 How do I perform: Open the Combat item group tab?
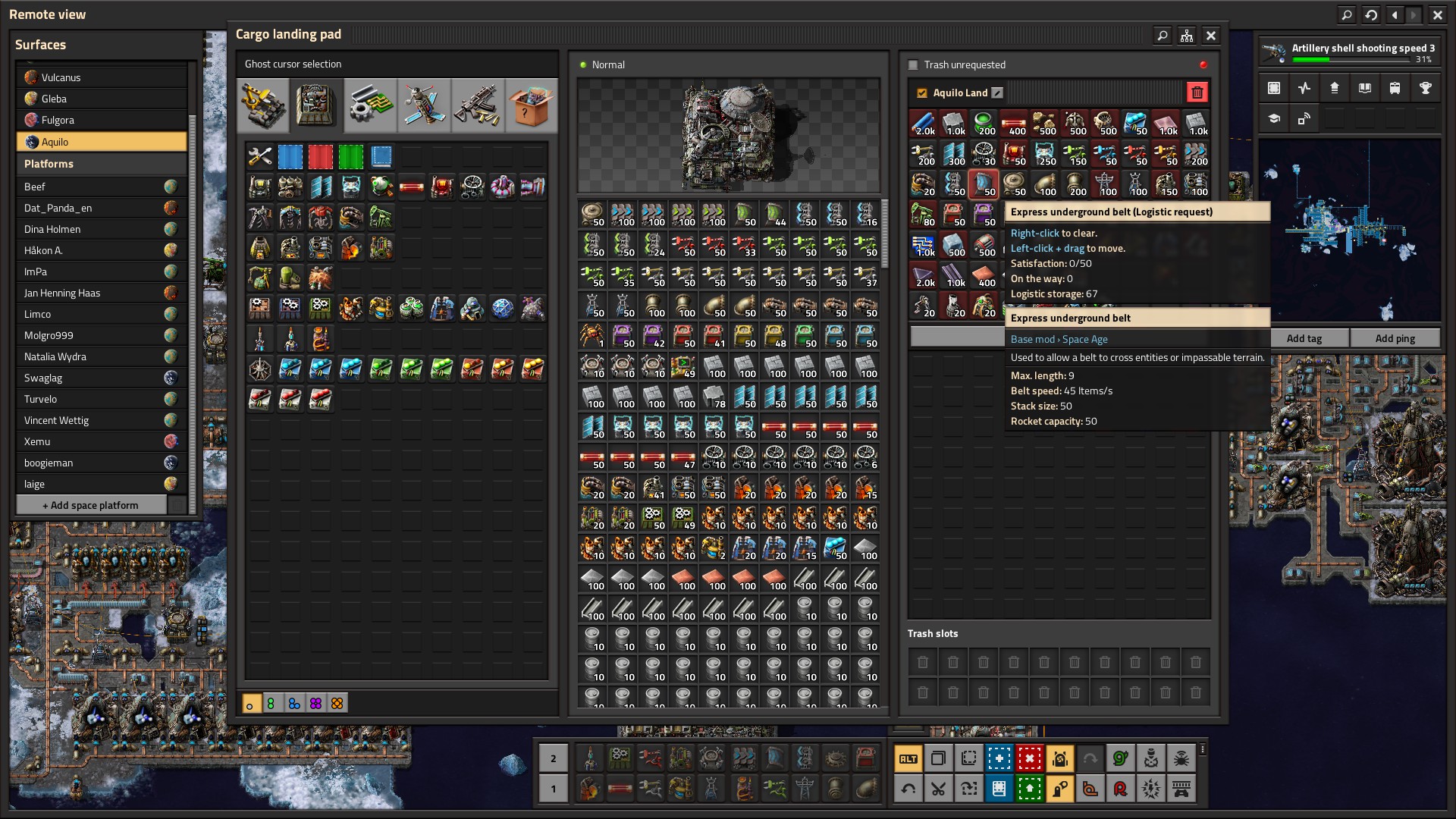pyautogui.click(x=478, y=105)
